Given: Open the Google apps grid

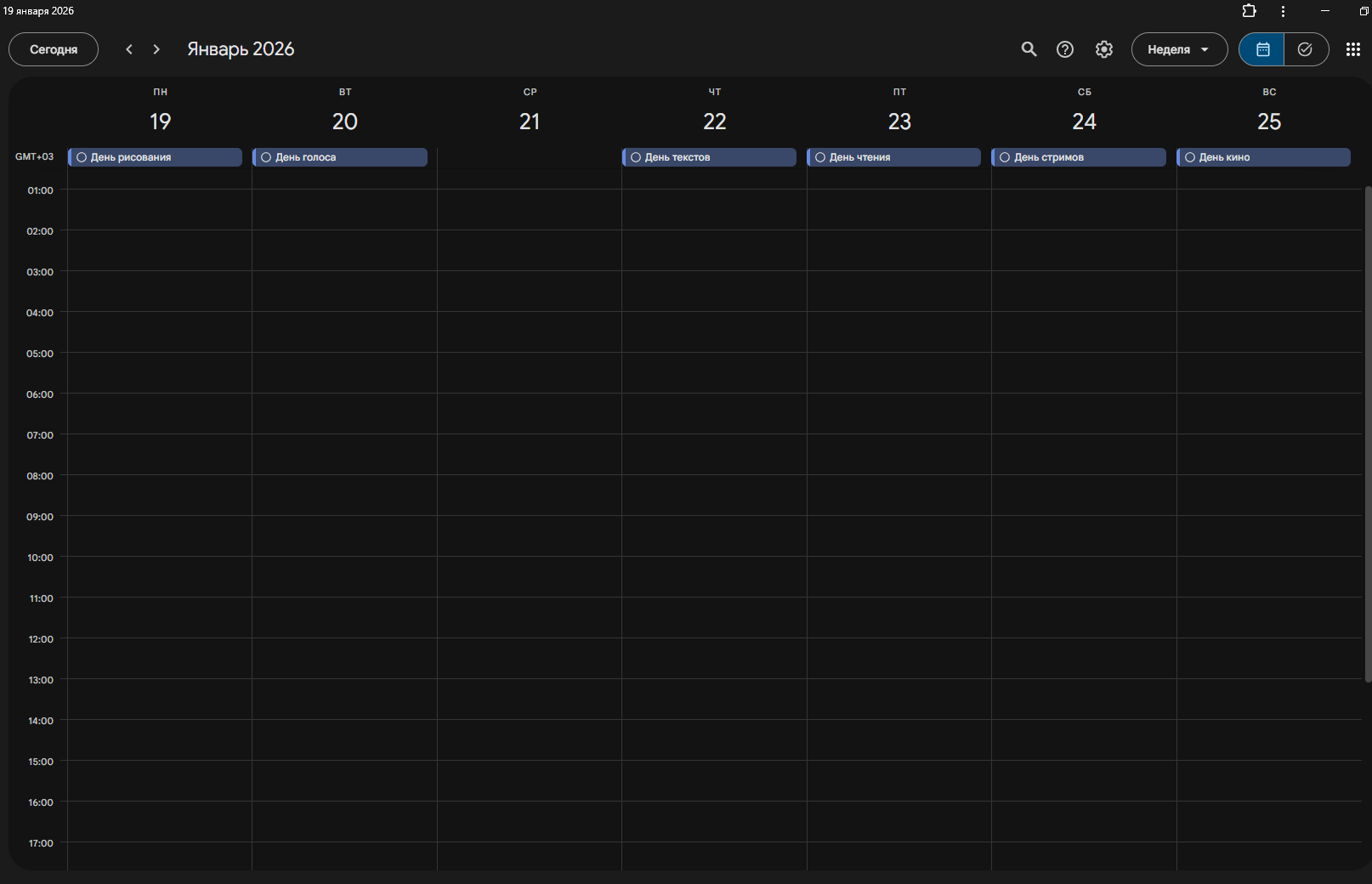Looking at the screenshot, I should [1352, 49].
